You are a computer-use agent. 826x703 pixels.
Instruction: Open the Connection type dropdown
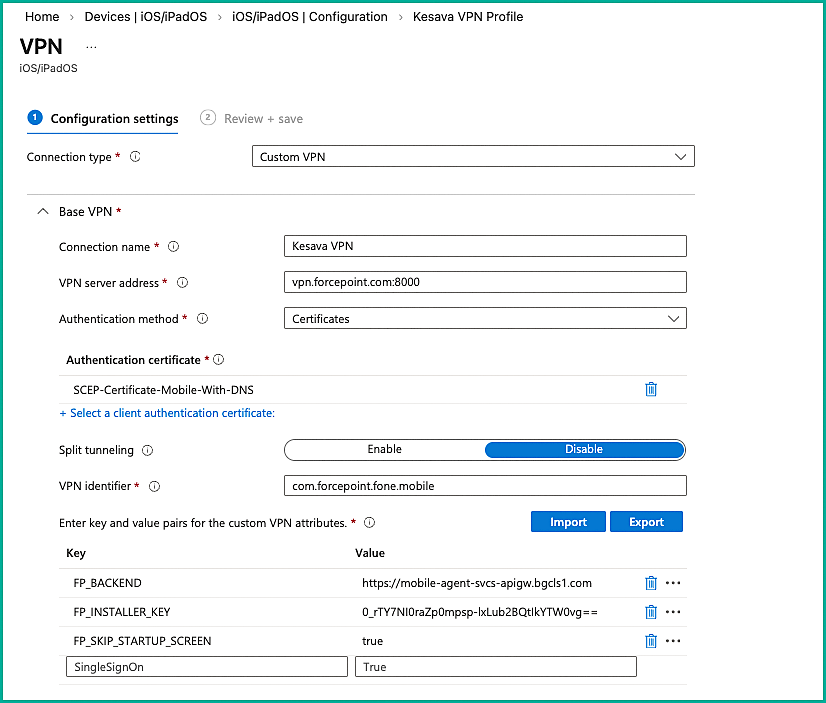[x=472, y=157]
